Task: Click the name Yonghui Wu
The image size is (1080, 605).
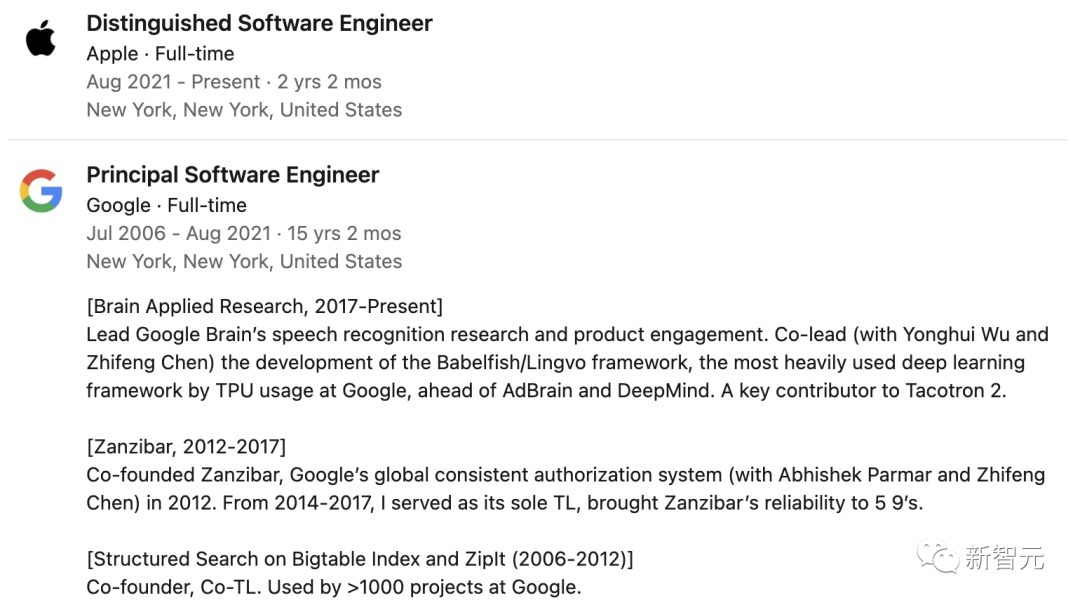Action: [956, 335]
